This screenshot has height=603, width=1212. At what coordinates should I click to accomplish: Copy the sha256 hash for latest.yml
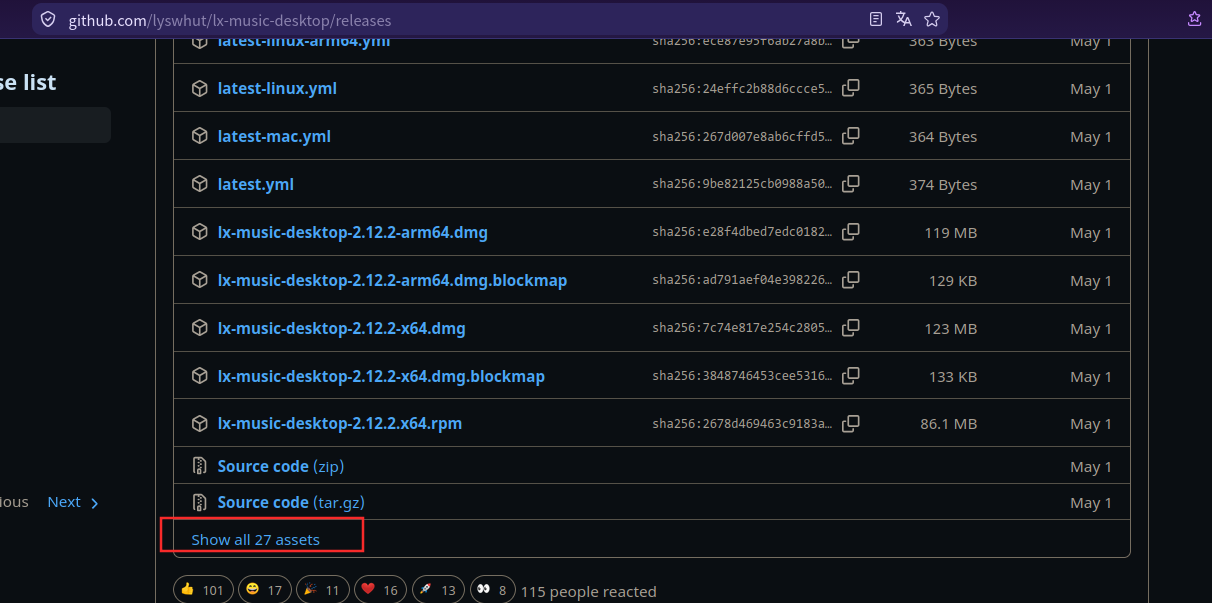click(851, 184)
